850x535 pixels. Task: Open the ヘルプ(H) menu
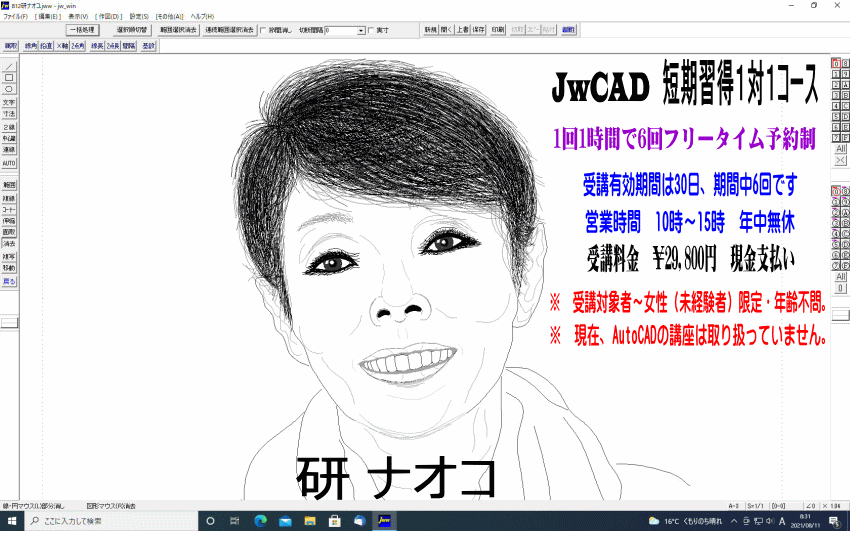click(x=202, y=16)
